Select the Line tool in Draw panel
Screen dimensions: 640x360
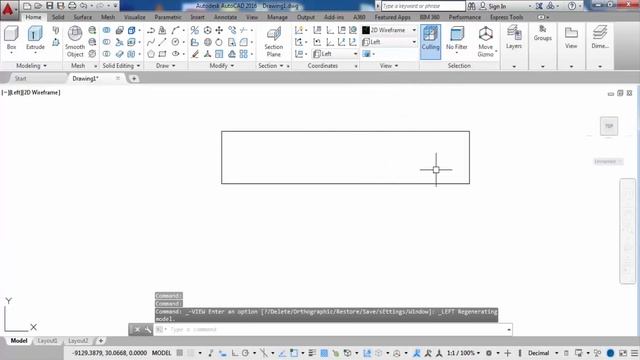click(x=162, y=42)
